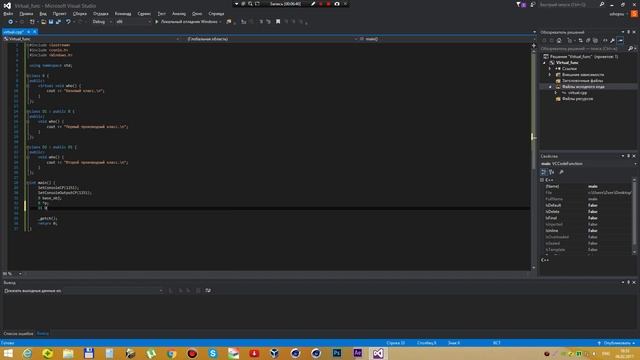This screenshot has height=360, width=640.
Task: Expand the external dependencies node
Action: [550, 75]
